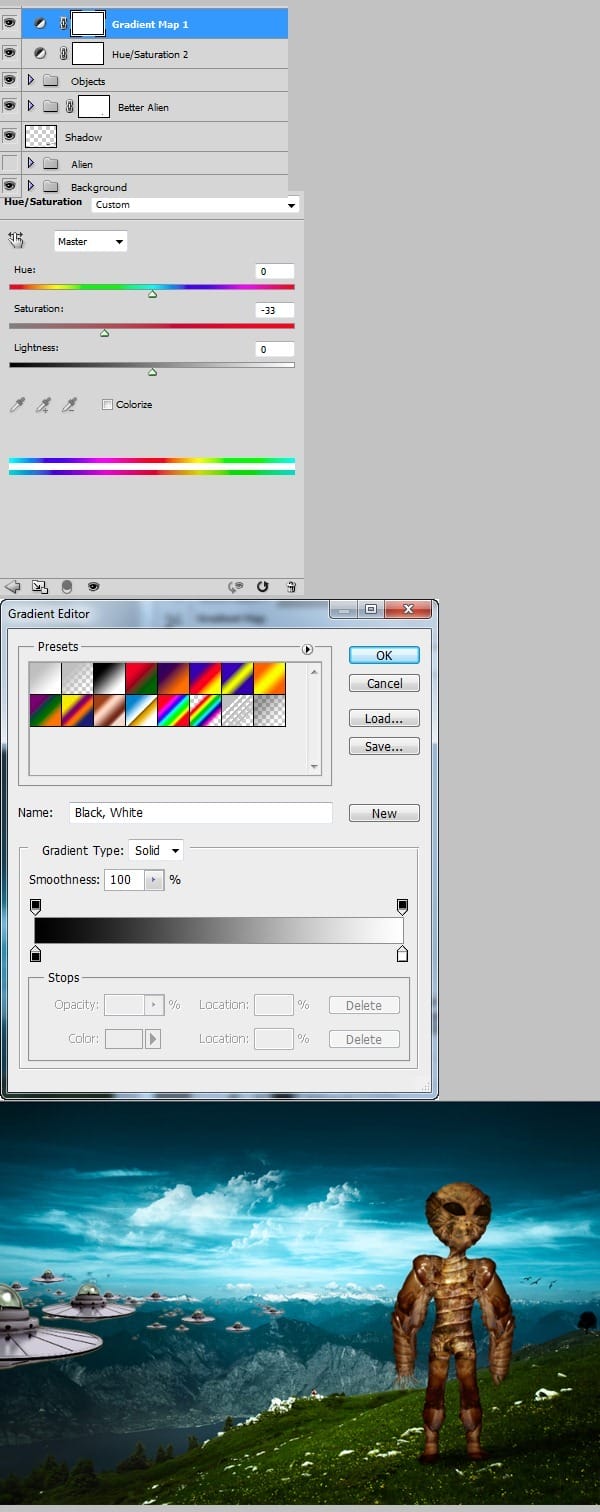Image resolution: width=600 pixels, height=1512 pixels.
Task: Click the Hue value field
Action: tap(275, 271)
